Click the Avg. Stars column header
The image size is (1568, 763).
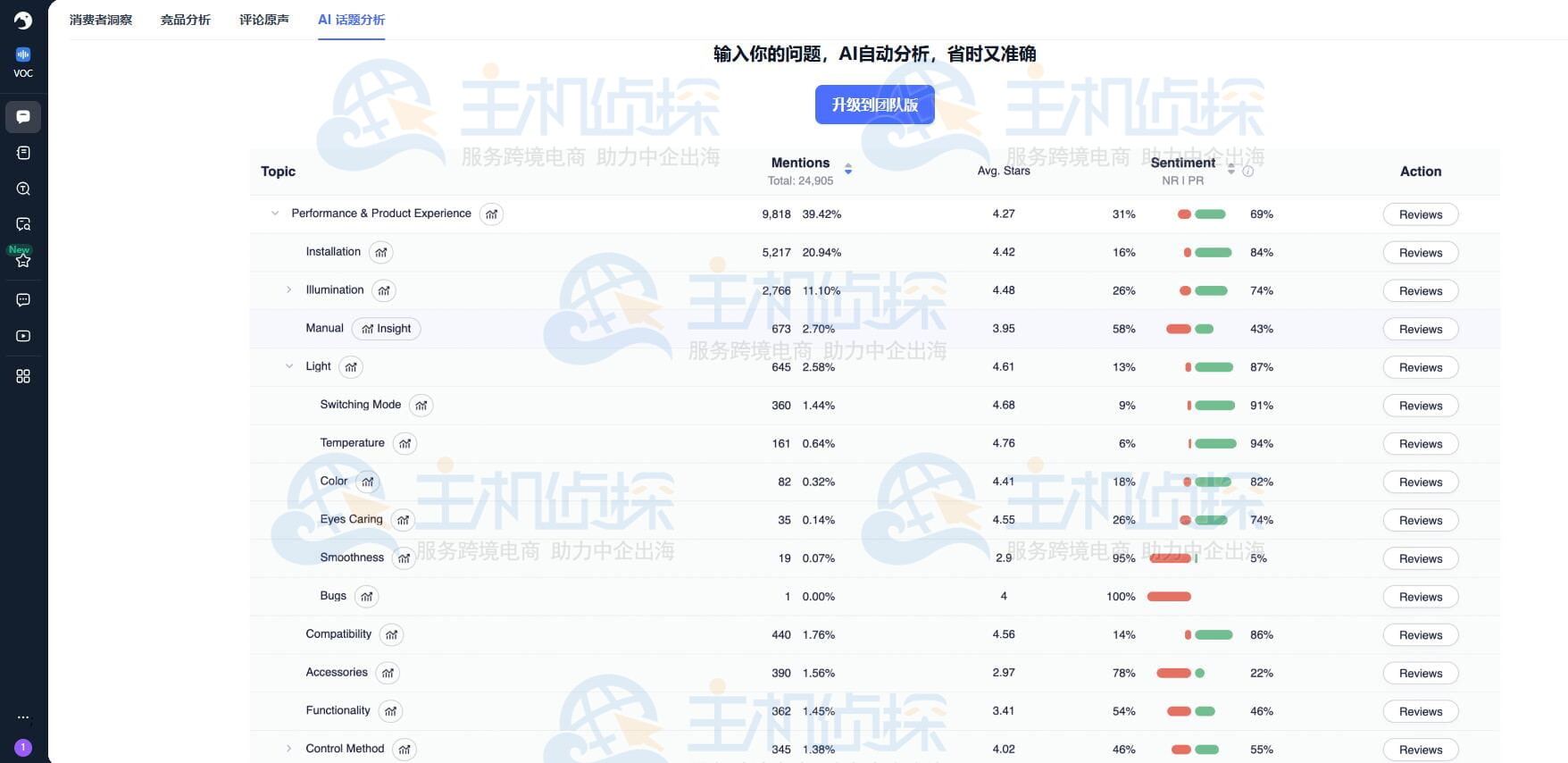[1004, 171]
